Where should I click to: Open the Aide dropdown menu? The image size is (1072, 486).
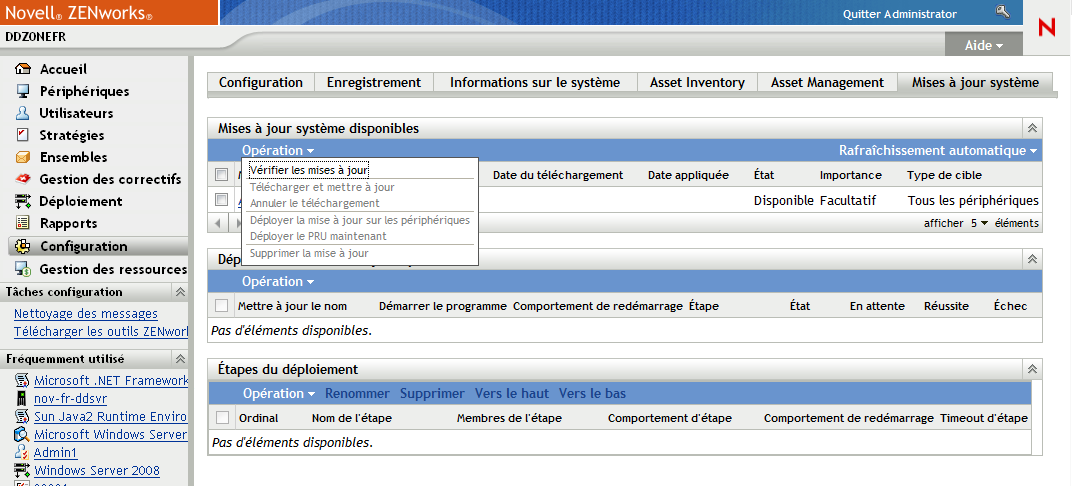tap(984, 46)
